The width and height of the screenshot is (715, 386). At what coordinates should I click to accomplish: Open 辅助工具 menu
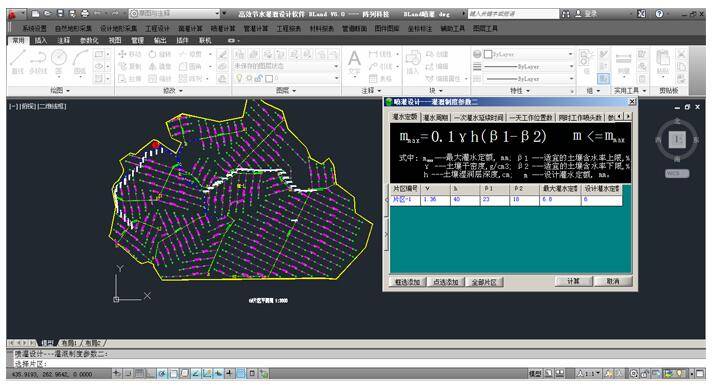click(452, 28)
